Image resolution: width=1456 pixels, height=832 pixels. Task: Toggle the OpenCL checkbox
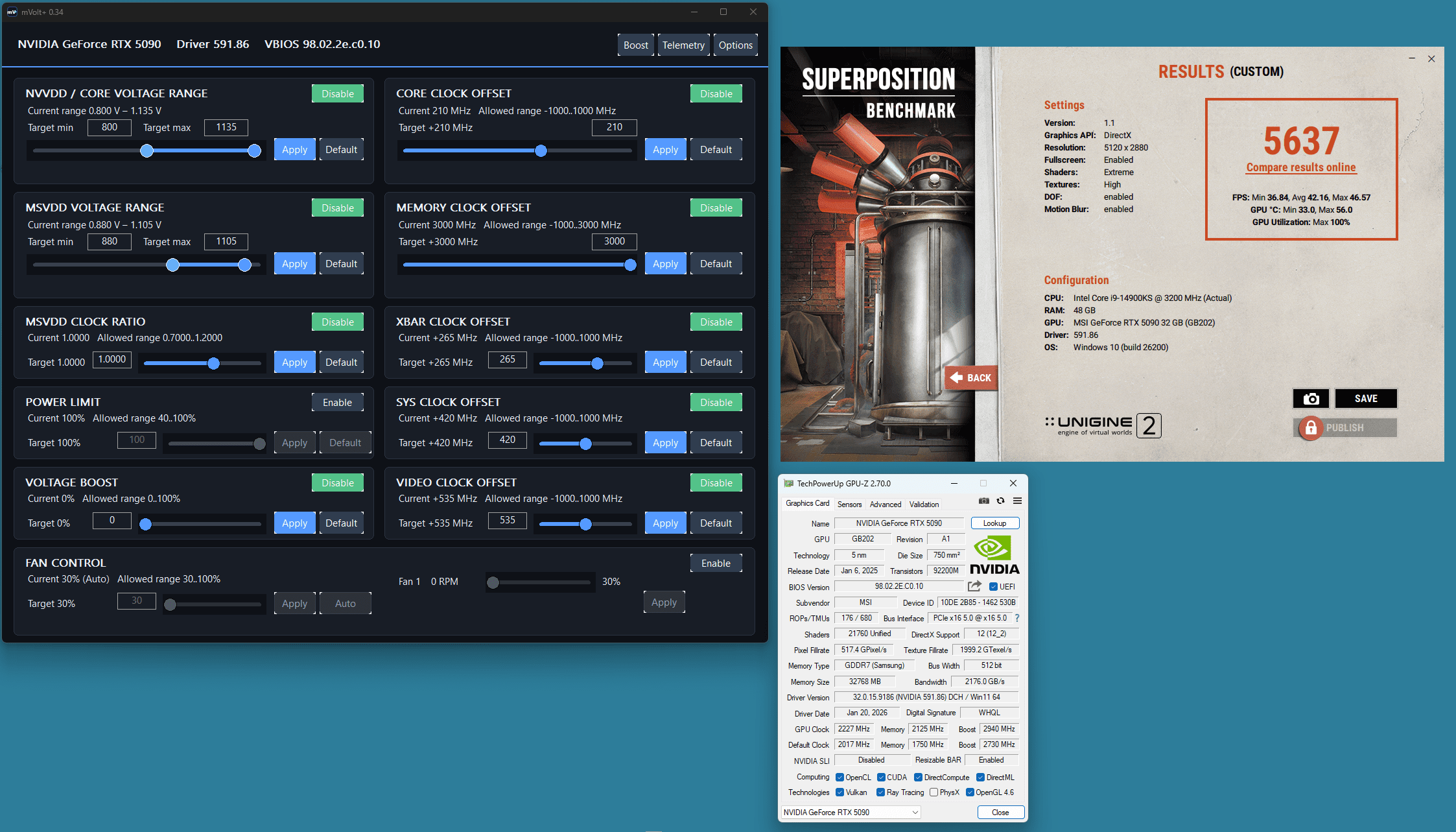click(x=840, y=777)
